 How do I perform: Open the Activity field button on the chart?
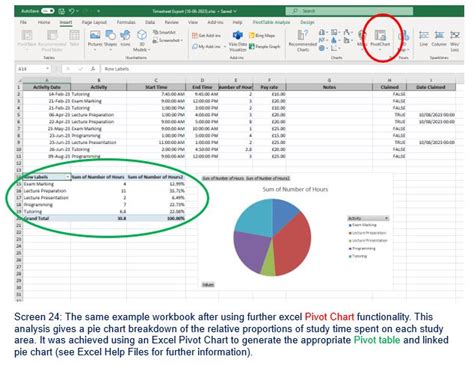coord(368,218)
